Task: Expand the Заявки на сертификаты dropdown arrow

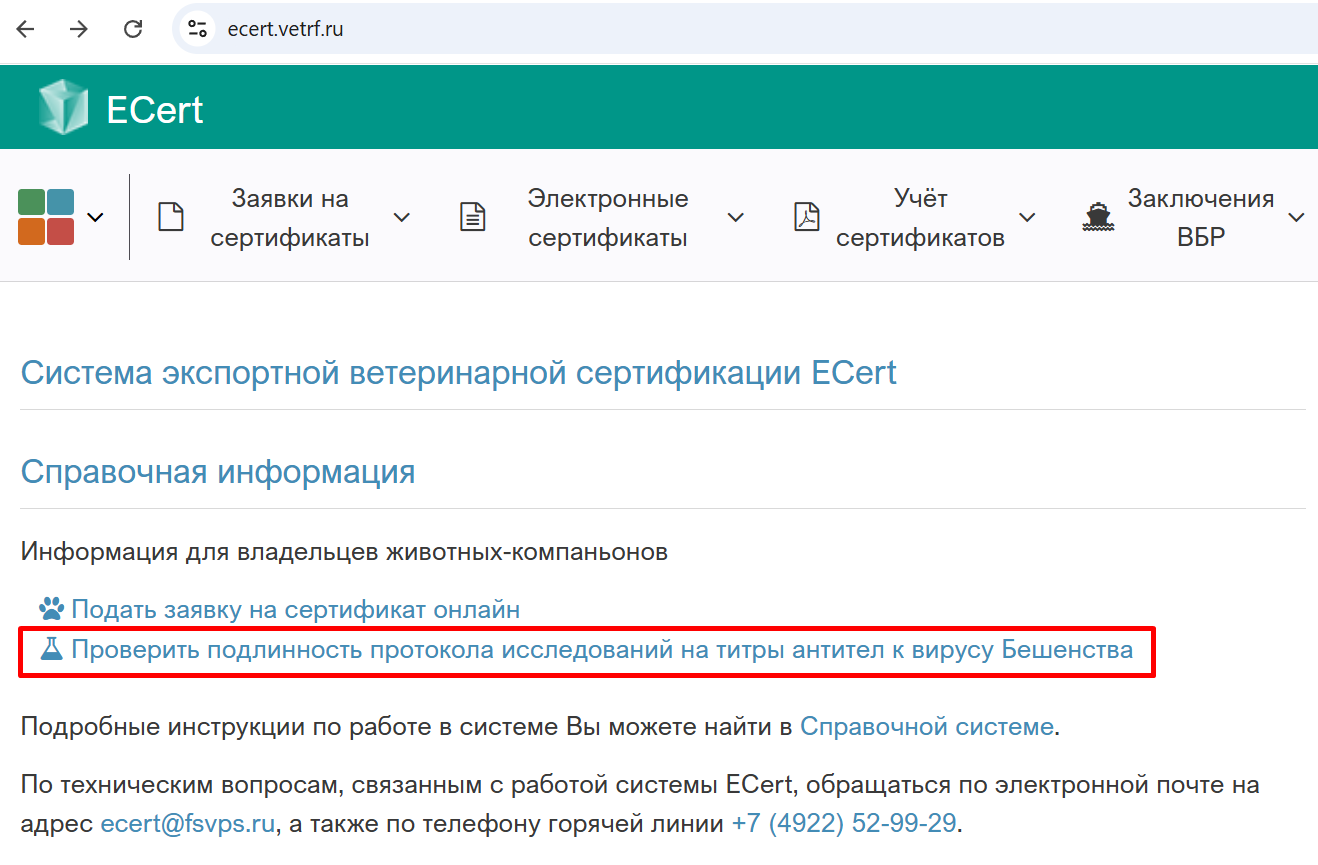Action: pos(401,217)
